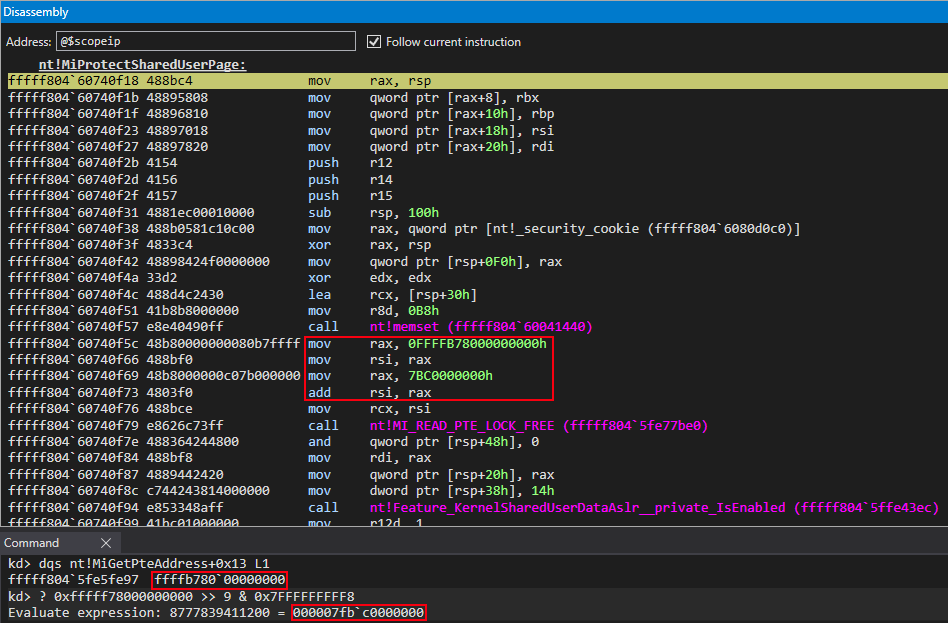Click the Address input field

point(205,42)
